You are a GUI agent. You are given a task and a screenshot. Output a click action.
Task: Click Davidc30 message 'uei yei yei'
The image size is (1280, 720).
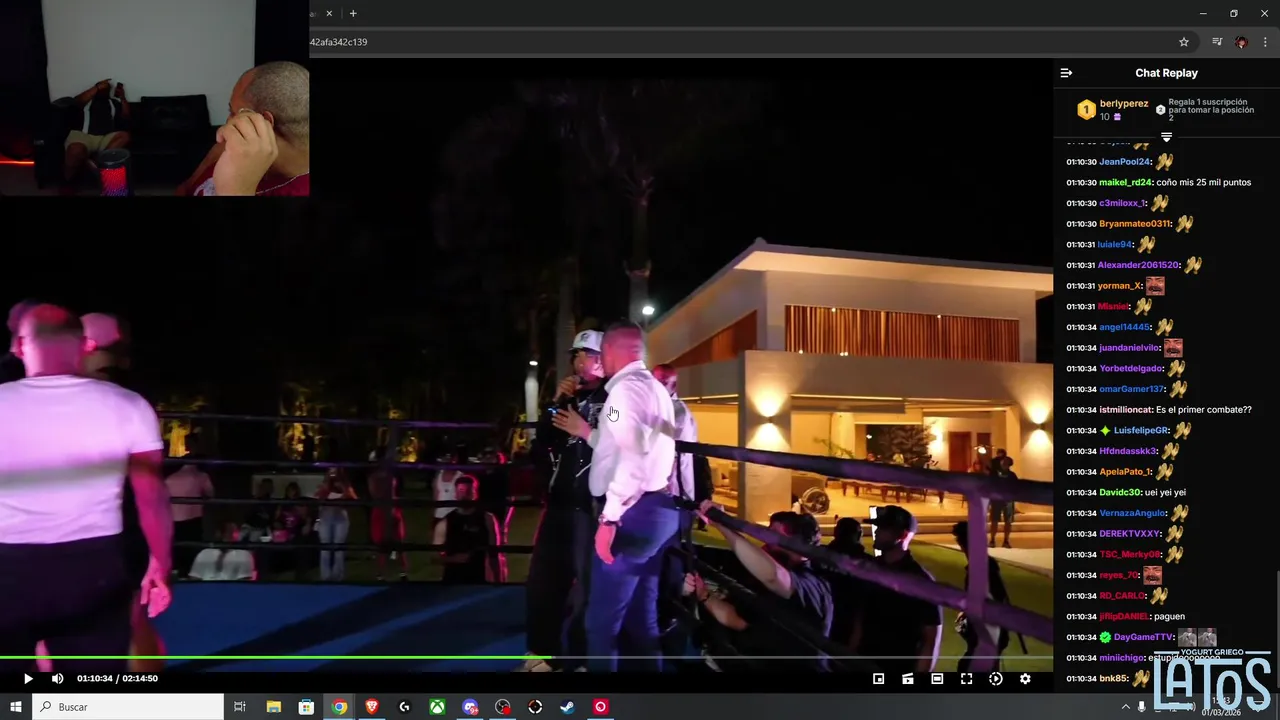coord(1166,493)
